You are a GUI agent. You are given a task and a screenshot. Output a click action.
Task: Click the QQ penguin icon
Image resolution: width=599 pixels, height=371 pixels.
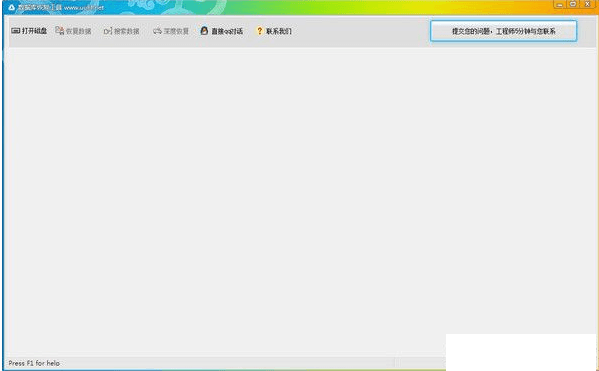(x=204, y=31)
